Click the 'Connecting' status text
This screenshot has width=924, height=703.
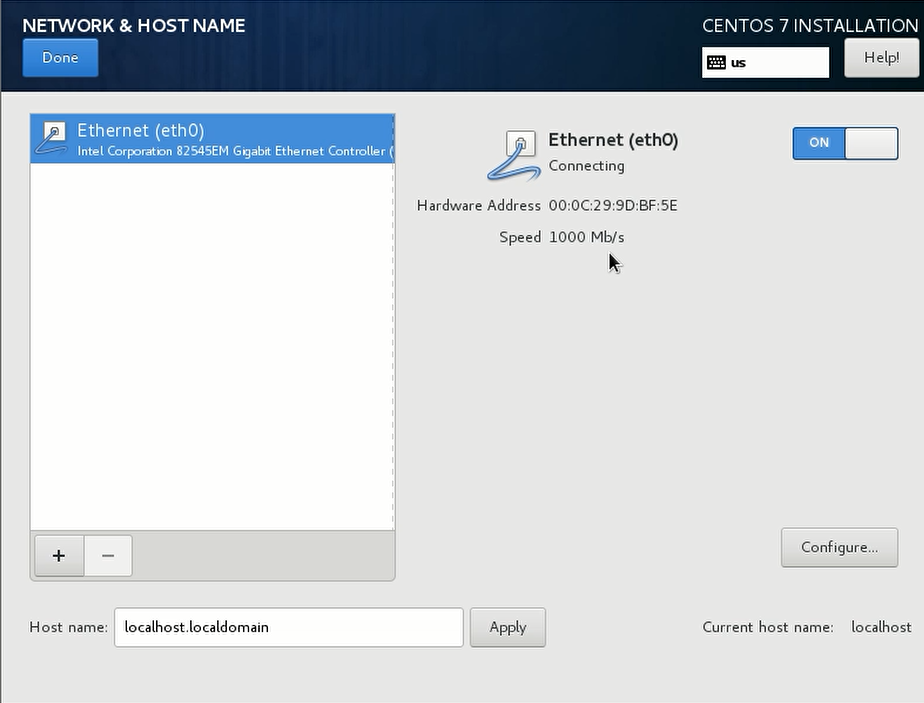pos(586,166)
